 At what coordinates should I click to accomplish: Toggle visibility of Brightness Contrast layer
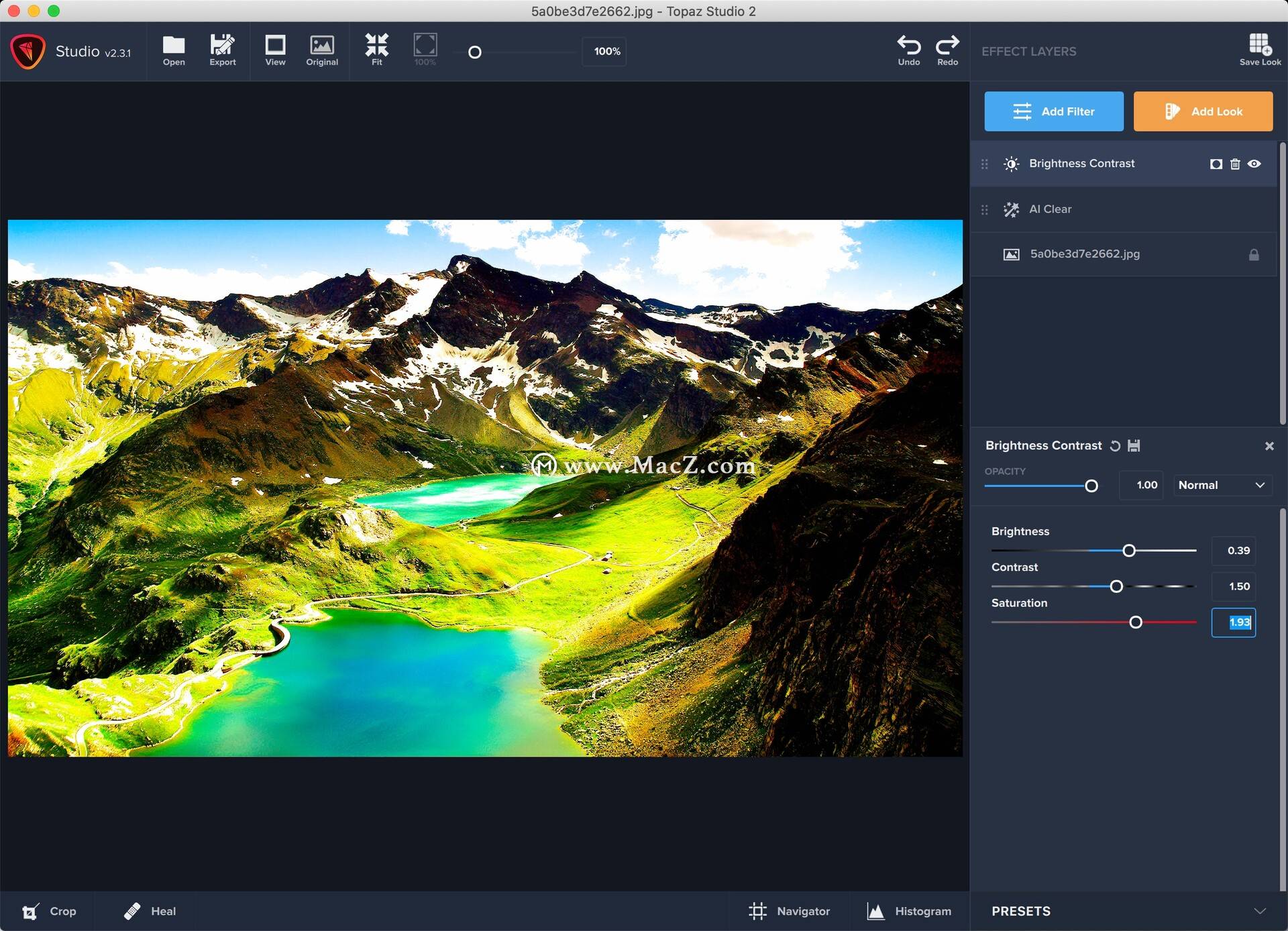coord(1254,163)
